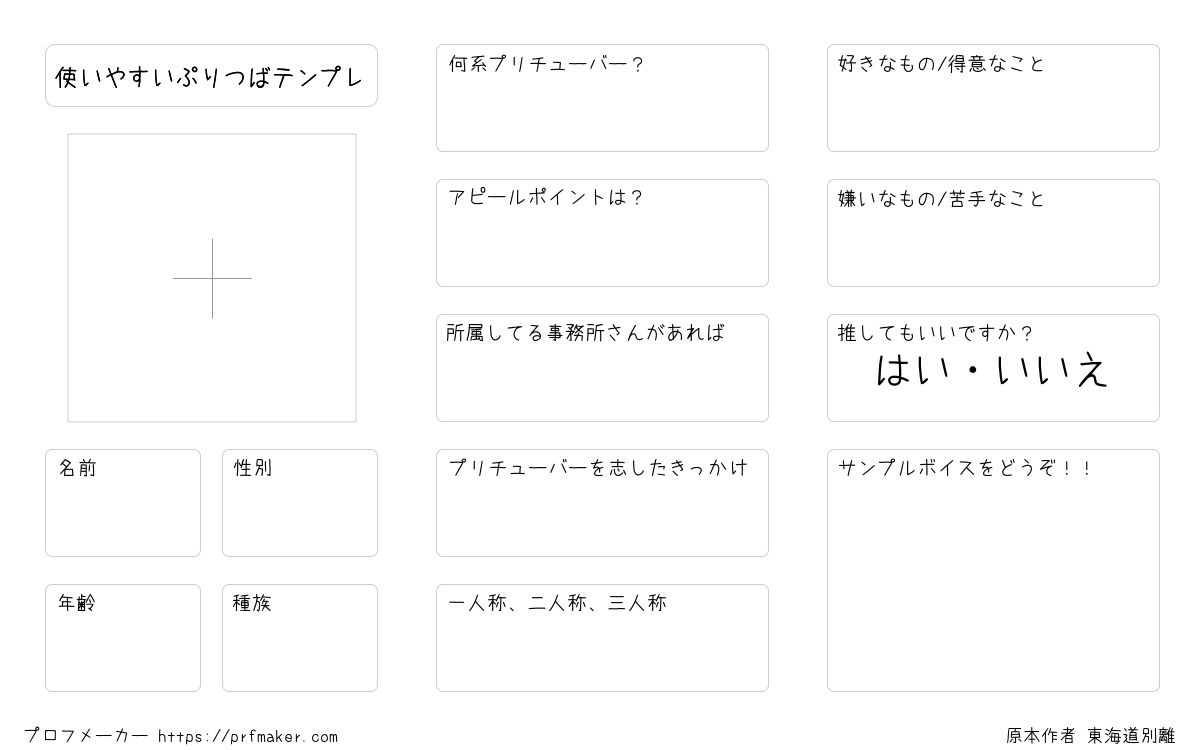1200x750 pixels.
Task: Choose いいえ in the 推してもいいですか answer
Action: 1053,371
